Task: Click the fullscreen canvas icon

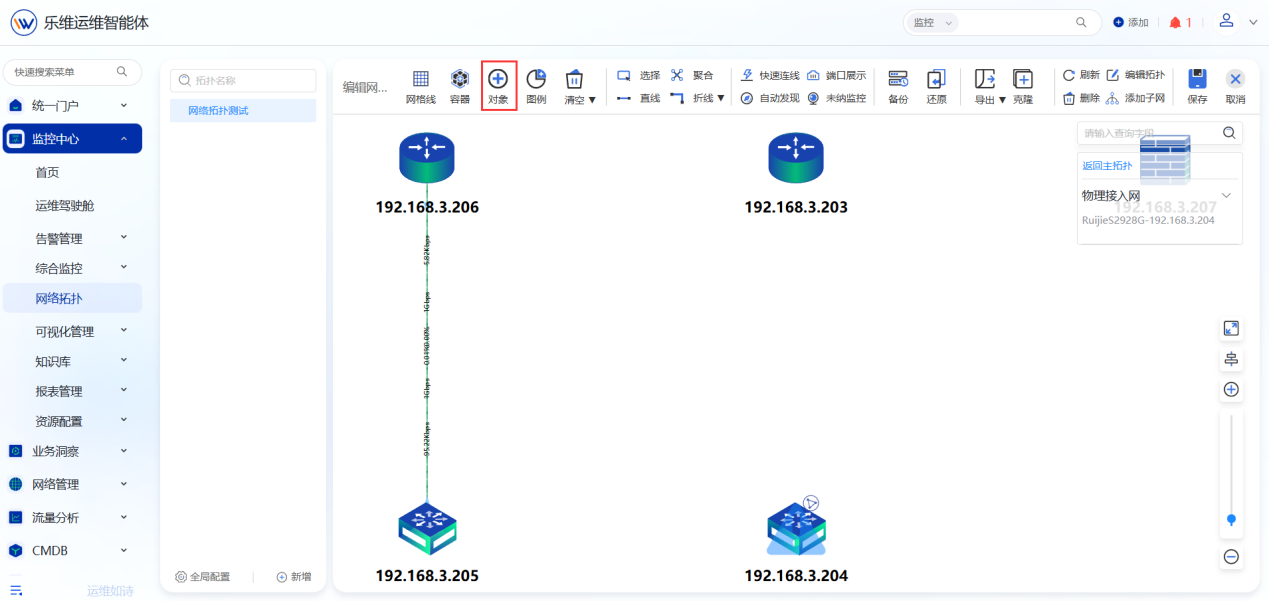Action: (1231, 328)
